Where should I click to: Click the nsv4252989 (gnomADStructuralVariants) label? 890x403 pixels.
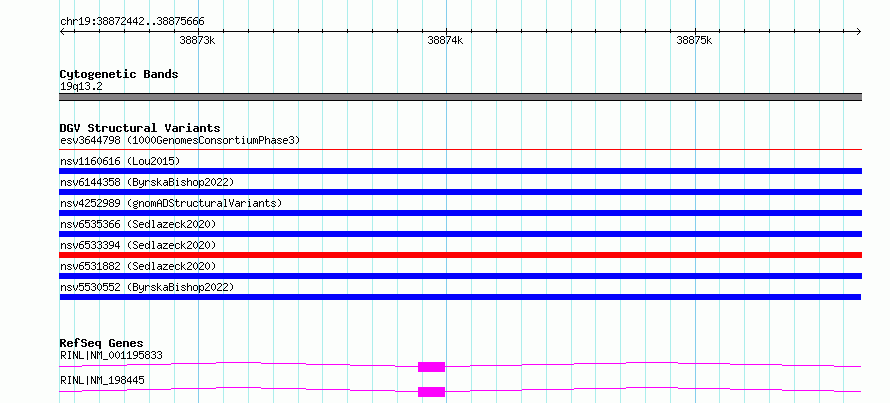coord(171,203)
